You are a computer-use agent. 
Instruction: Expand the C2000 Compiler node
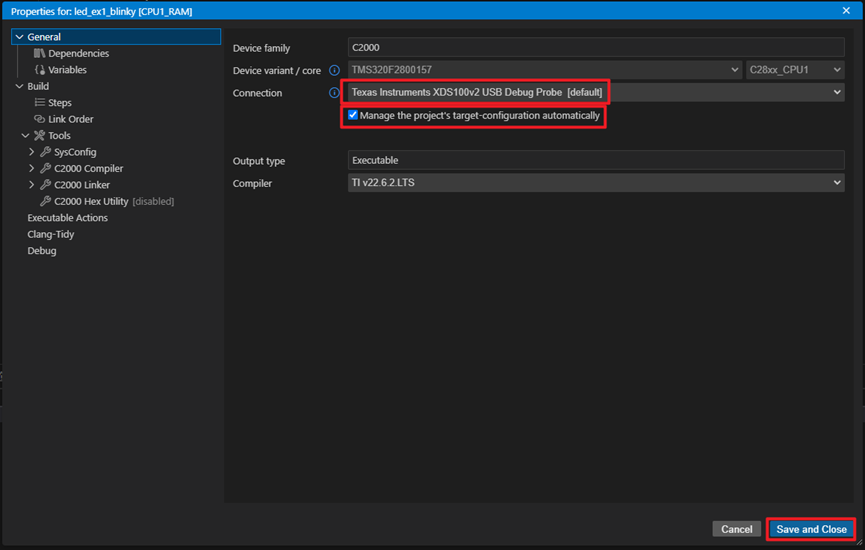pos(31,168)
